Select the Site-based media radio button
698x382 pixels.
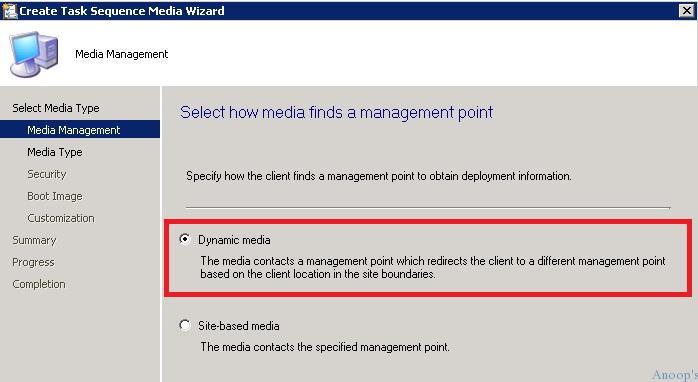pyautogui.click(x=185, y=325)
